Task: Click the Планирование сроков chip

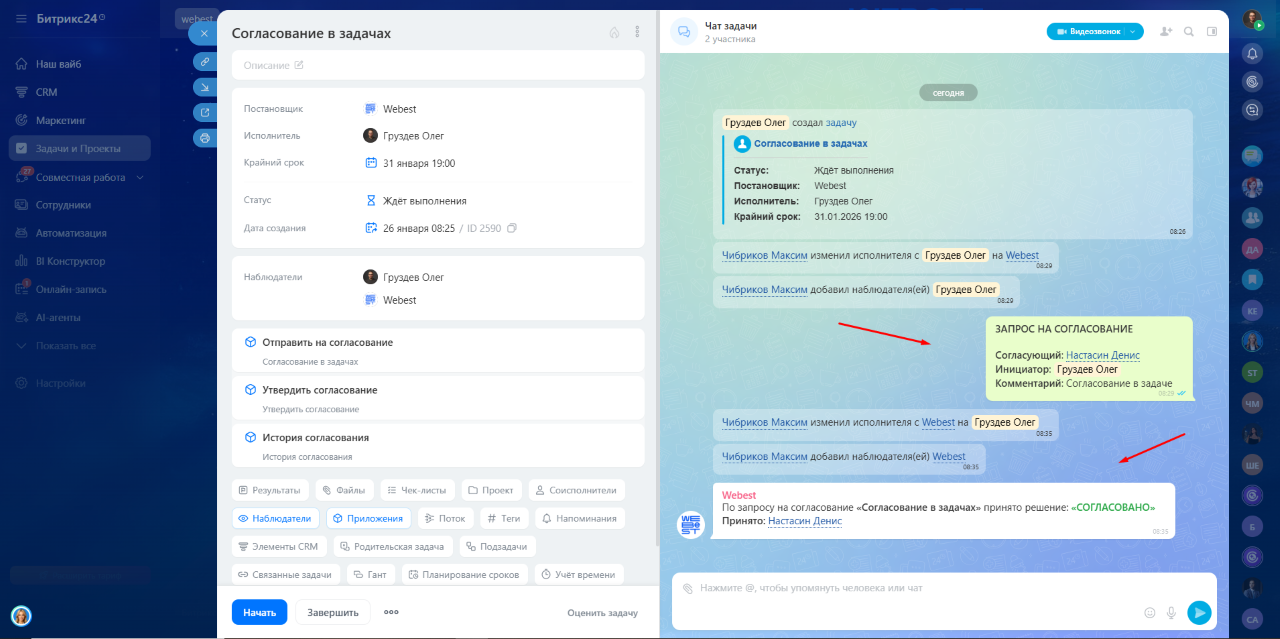Action: coord(464,574)
